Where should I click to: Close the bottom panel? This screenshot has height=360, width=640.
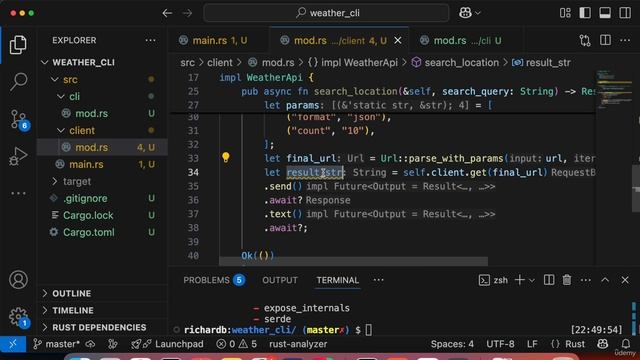[x=625, y=280]
